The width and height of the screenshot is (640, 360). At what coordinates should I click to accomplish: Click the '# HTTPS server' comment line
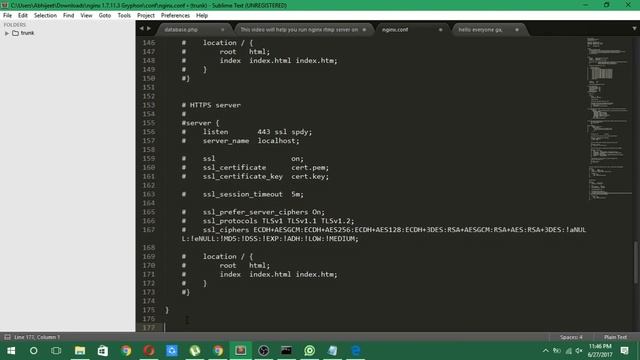tap(211, 105)
